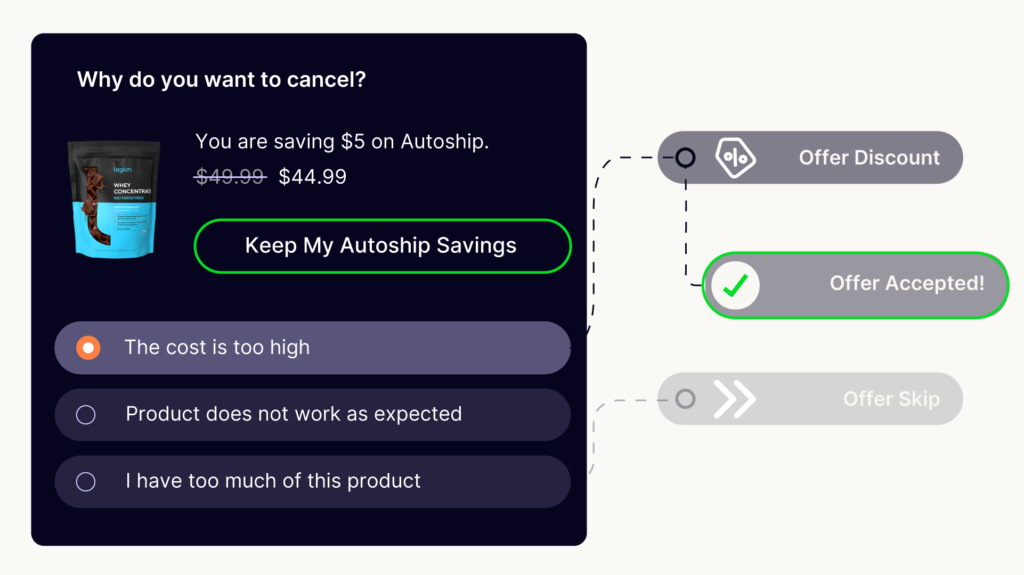Click the double chevron skip icon
The image size is (1024, 575).
coord(735,399)
